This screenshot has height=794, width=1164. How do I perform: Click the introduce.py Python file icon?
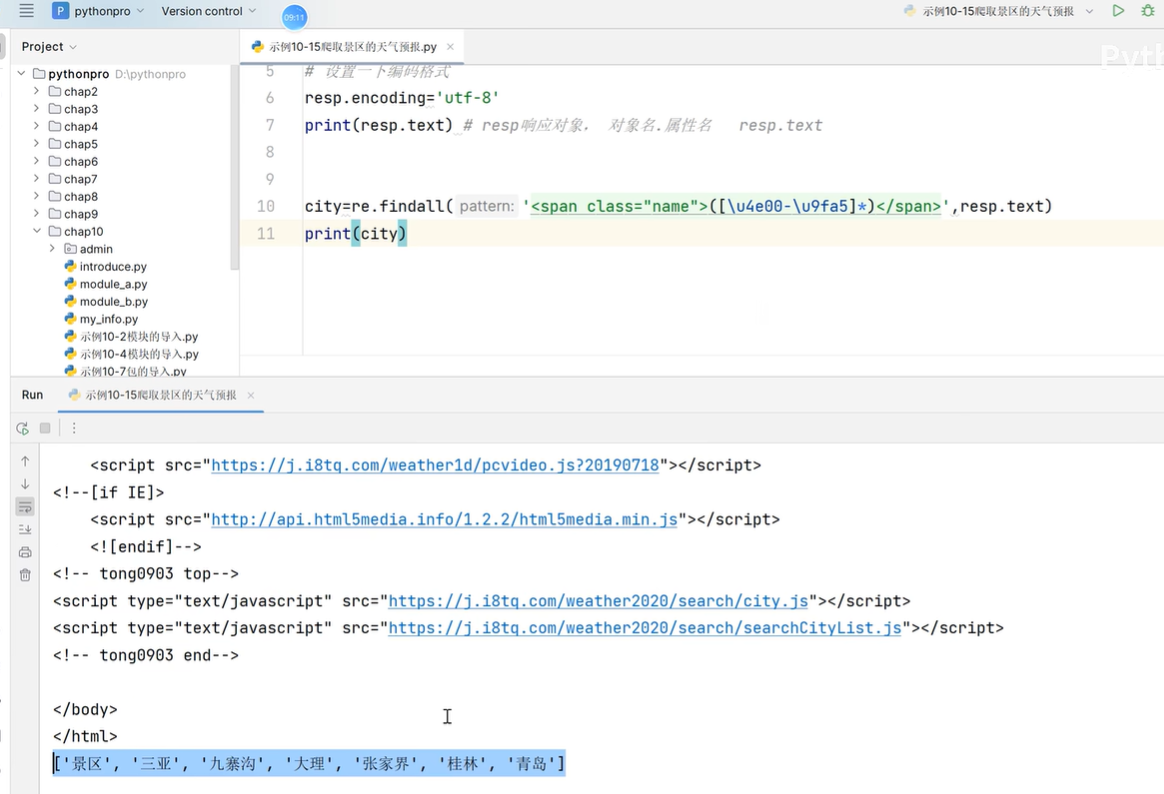pos(71,266)
